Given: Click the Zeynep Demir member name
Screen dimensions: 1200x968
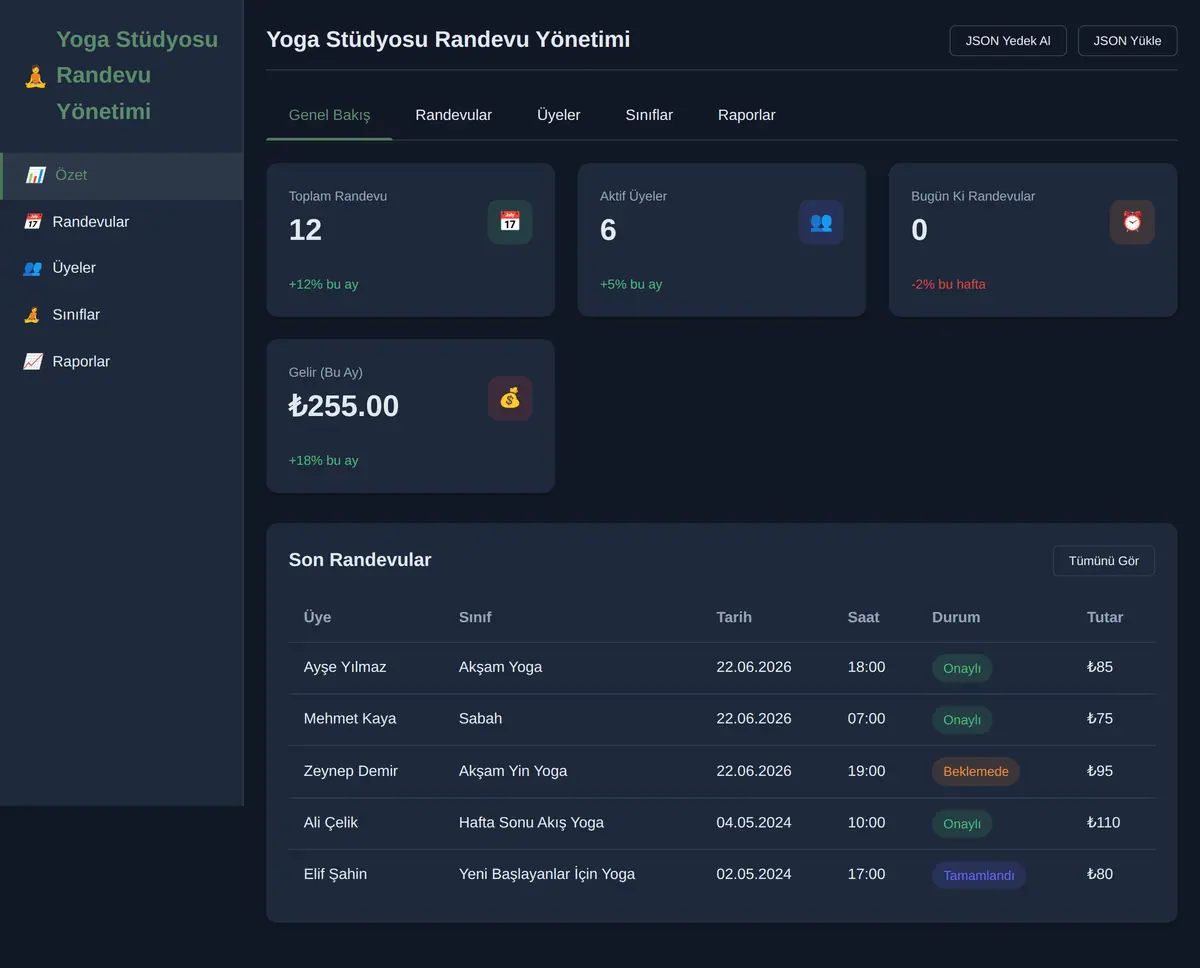Looking at the screenshot, I should point(351,771).
